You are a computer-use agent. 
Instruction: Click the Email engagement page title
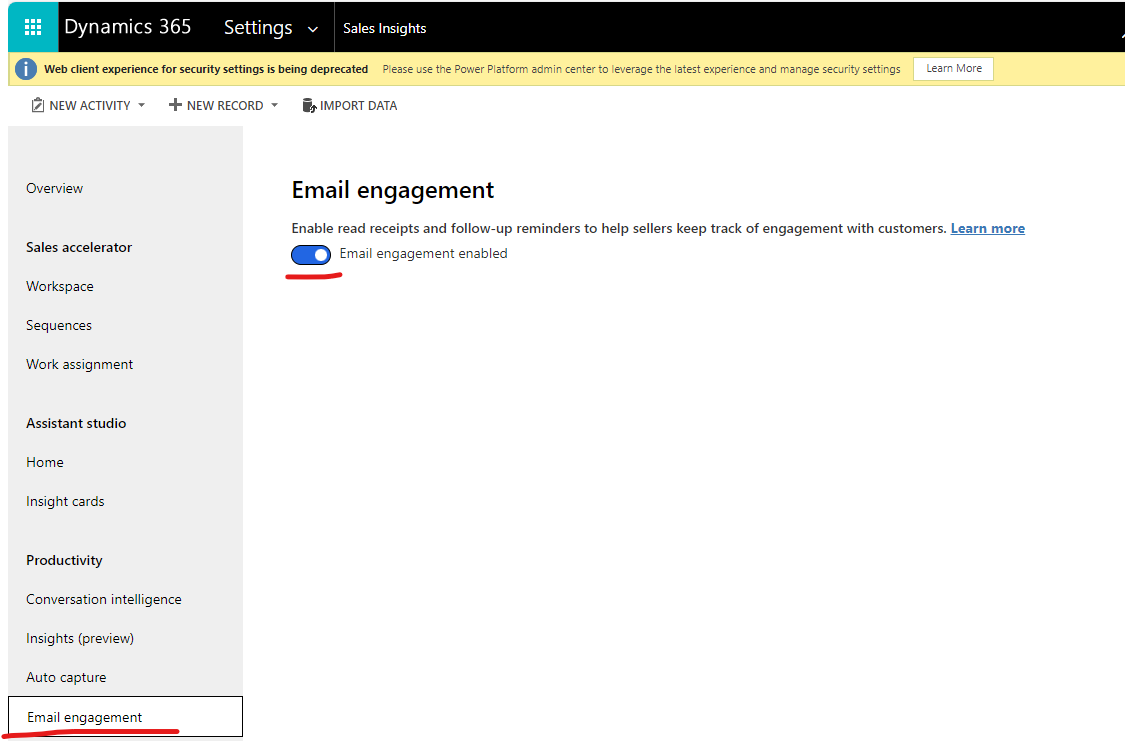(x=392, y=190)
